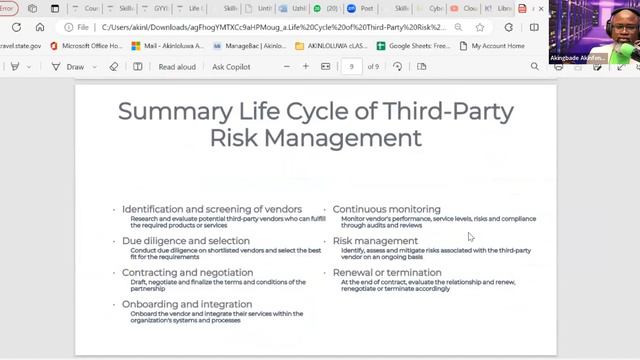640x360 pixels.
Task: Zoom out the PDF with minus
Action: click(287, 67)
